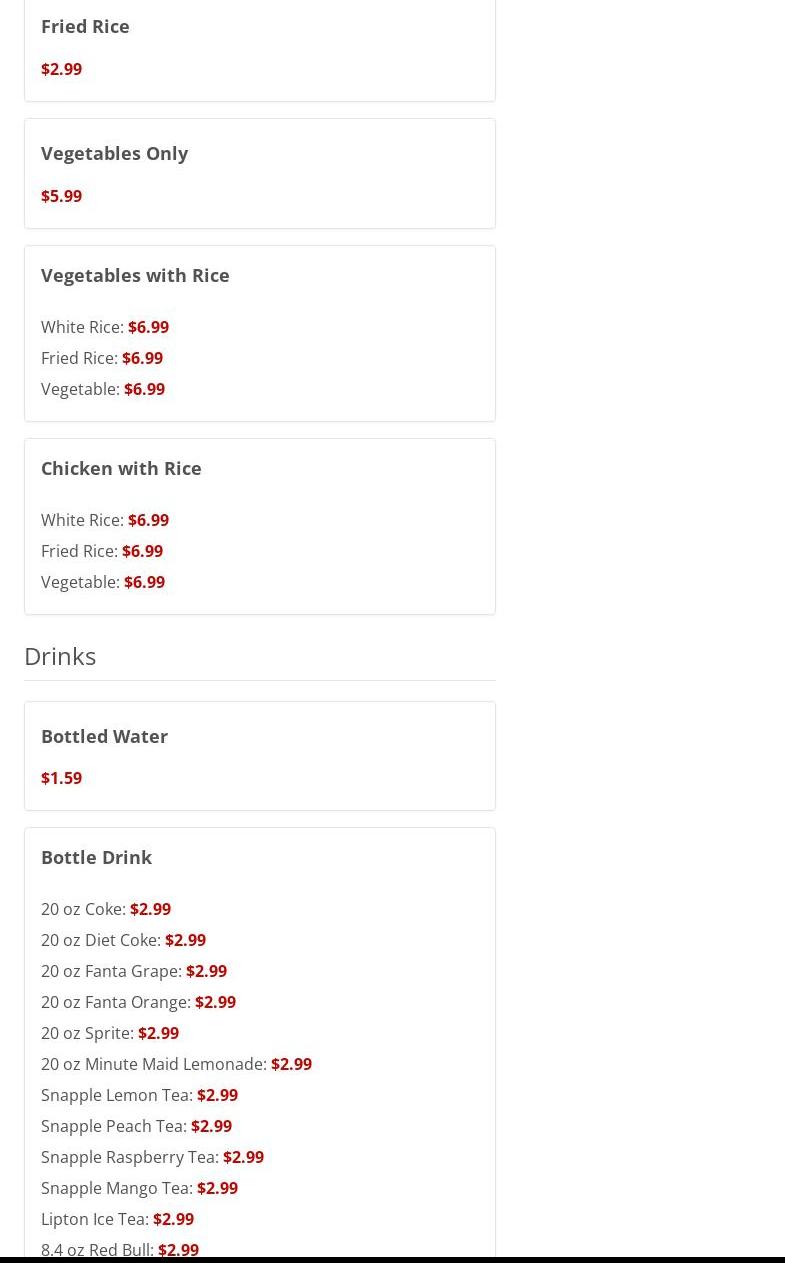Click the $5.99 Vegetables Only price
The width and height of the screenshot is (785, 1263).
coord(61,196)
